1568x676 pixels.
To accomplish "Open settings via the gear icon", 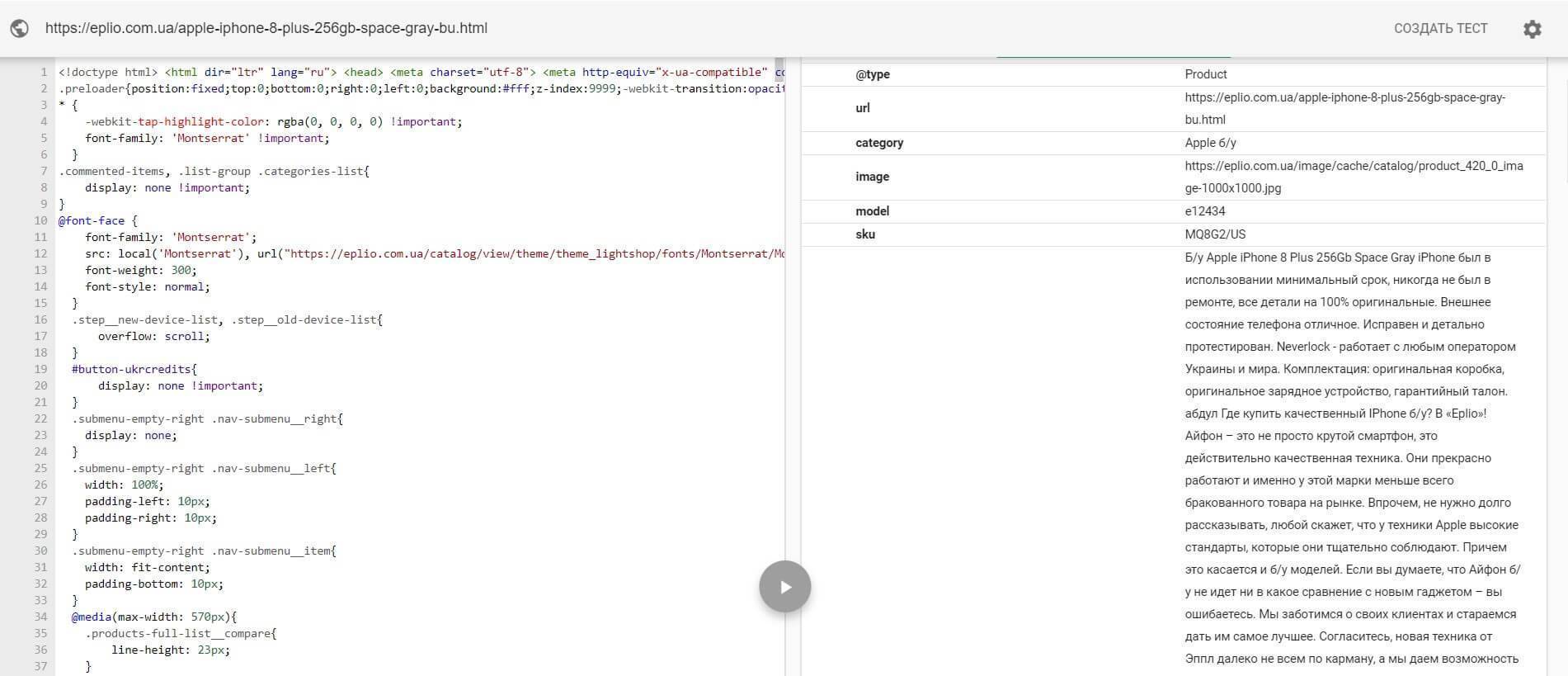I will (1532, 29).
